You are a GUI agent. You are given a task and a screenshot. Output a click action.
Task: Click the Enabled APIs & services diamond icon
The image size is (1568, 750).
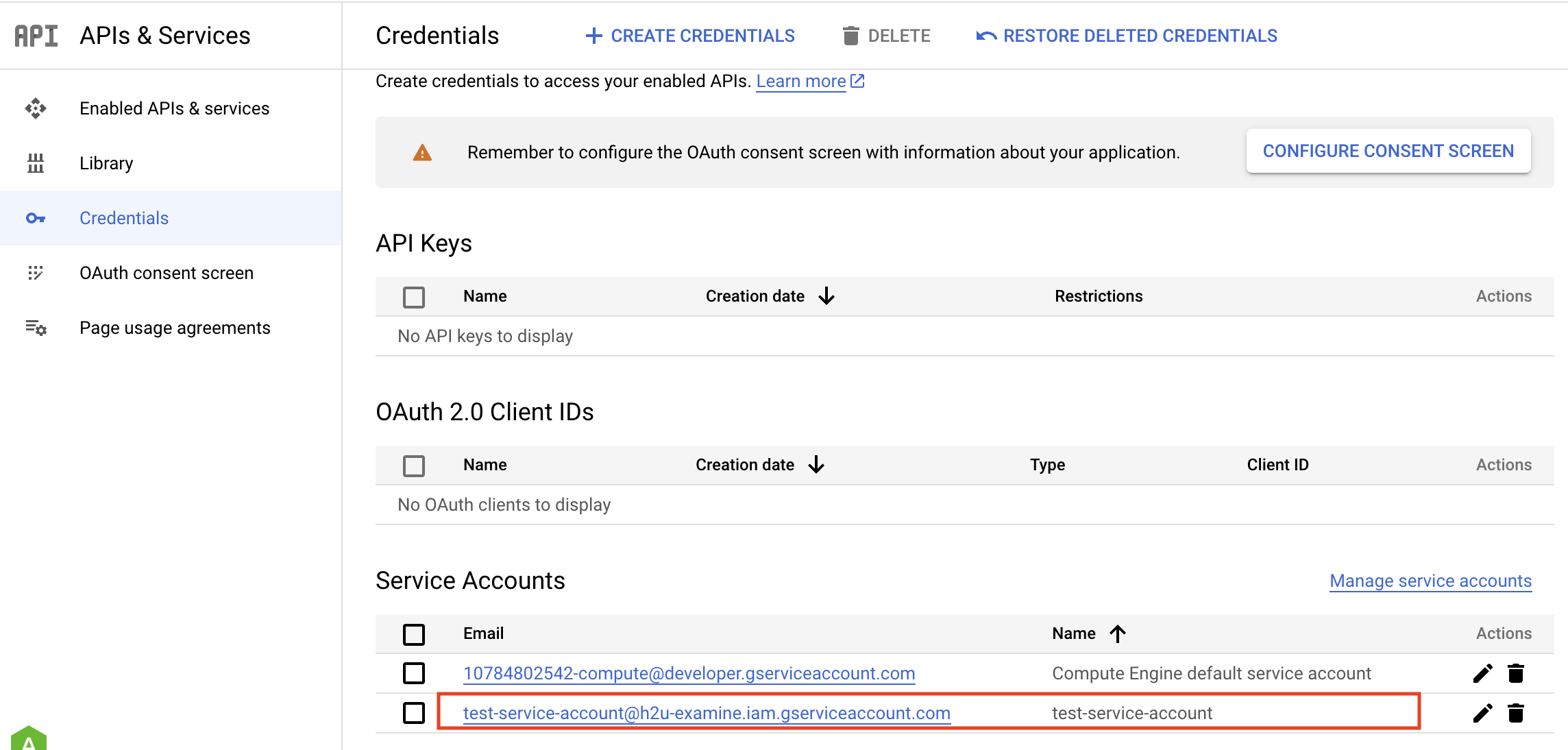tap(36, 108)
